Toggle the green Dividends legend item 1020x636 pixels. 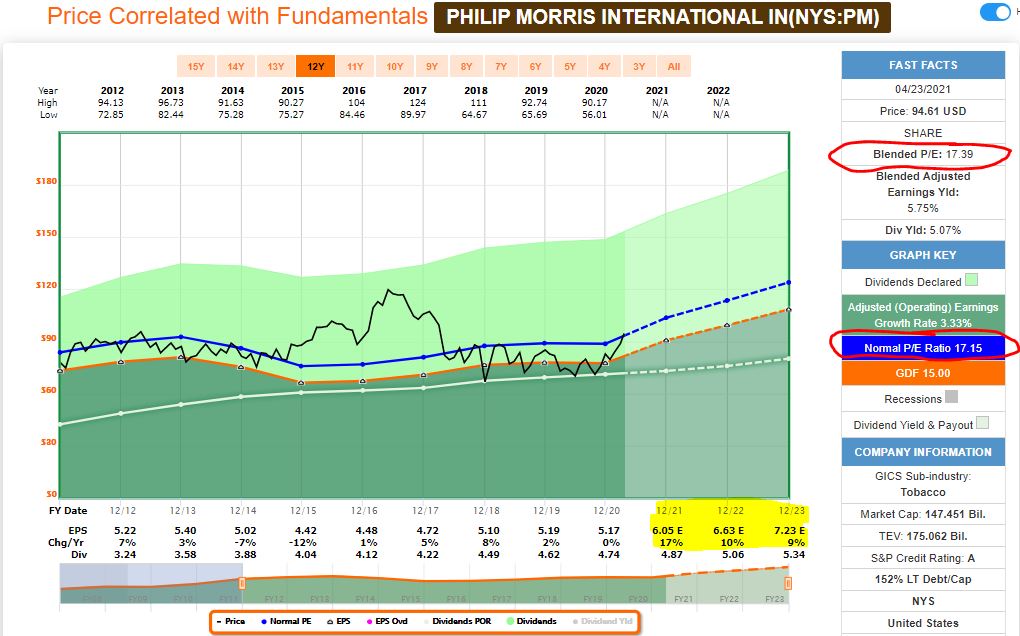(532, 621)
